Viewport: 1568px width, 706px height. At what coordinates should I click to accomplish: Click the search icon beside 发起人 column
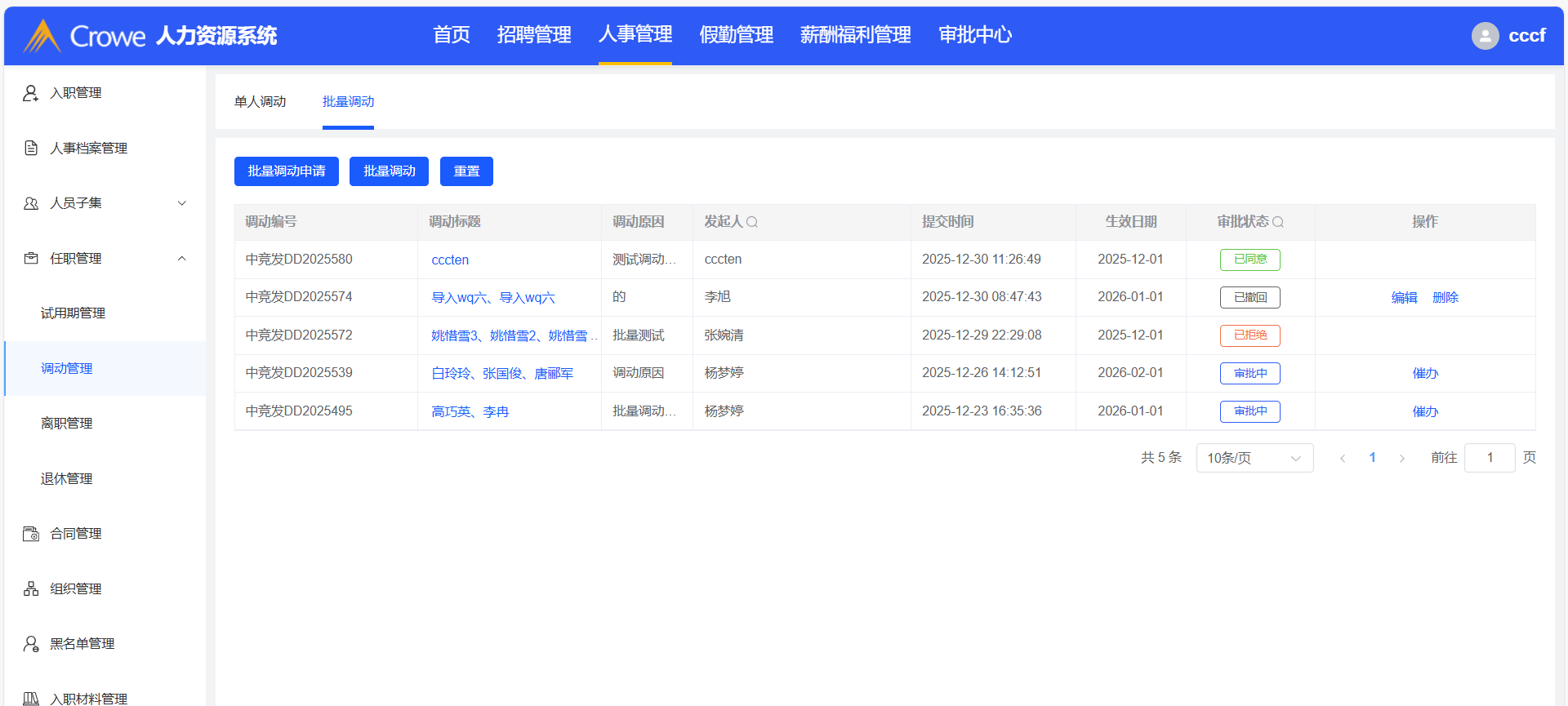(752, 222)
